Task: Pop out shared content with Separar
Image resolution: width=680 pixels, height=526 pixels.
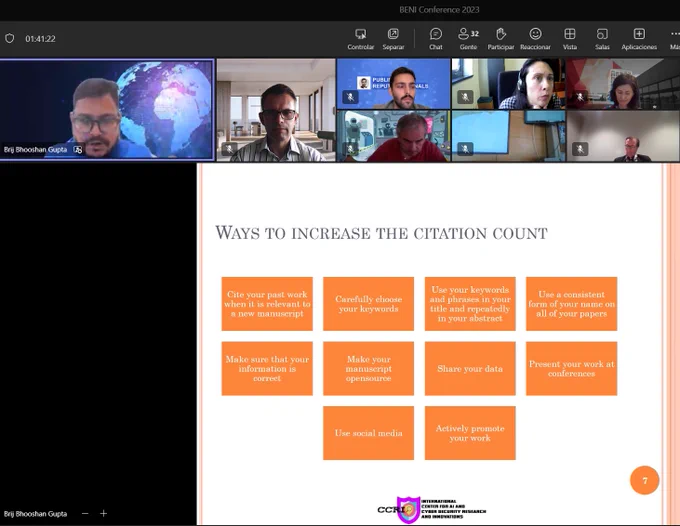Action: (393, 39)
